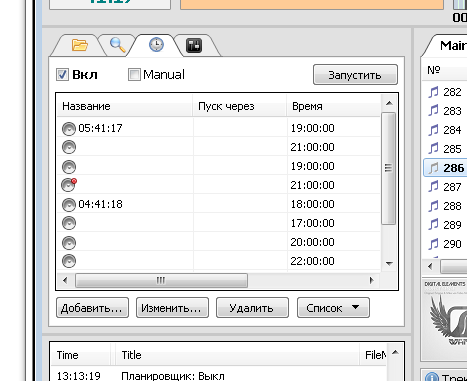Viewport: 467px width, 381px height.
Task: Select event icon in 22:00:00 row
Action: [69, 261]
